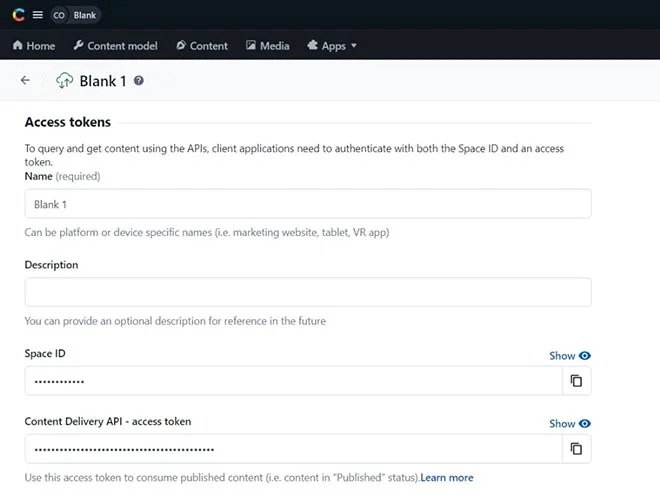Select the masked Content Delivery API token field
The image size is (660, 492).
click(x=293, y=449)
